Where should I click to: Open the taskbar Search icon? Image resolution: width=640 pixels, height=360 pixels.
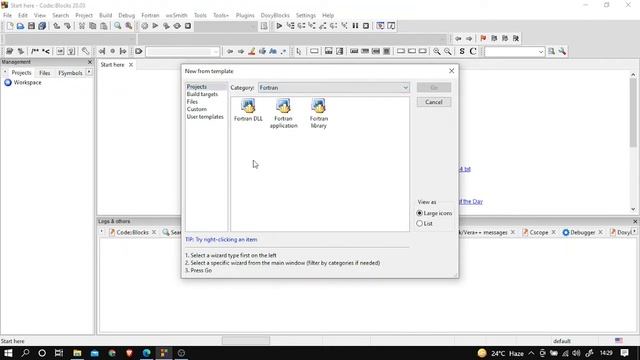[x=25, y=353]
